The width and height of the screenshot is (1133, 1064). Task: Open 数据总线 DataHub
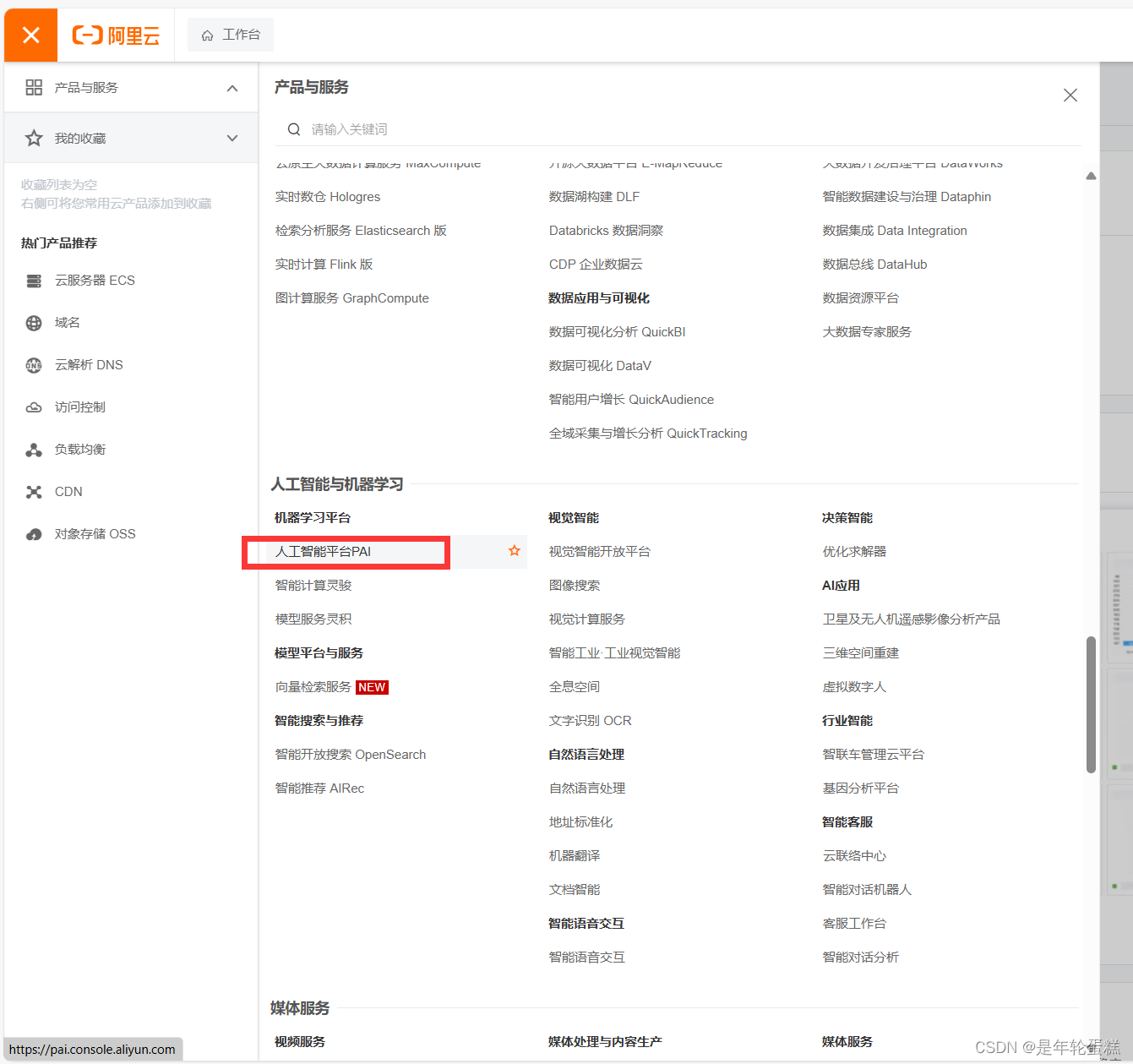tap(874, 265)
